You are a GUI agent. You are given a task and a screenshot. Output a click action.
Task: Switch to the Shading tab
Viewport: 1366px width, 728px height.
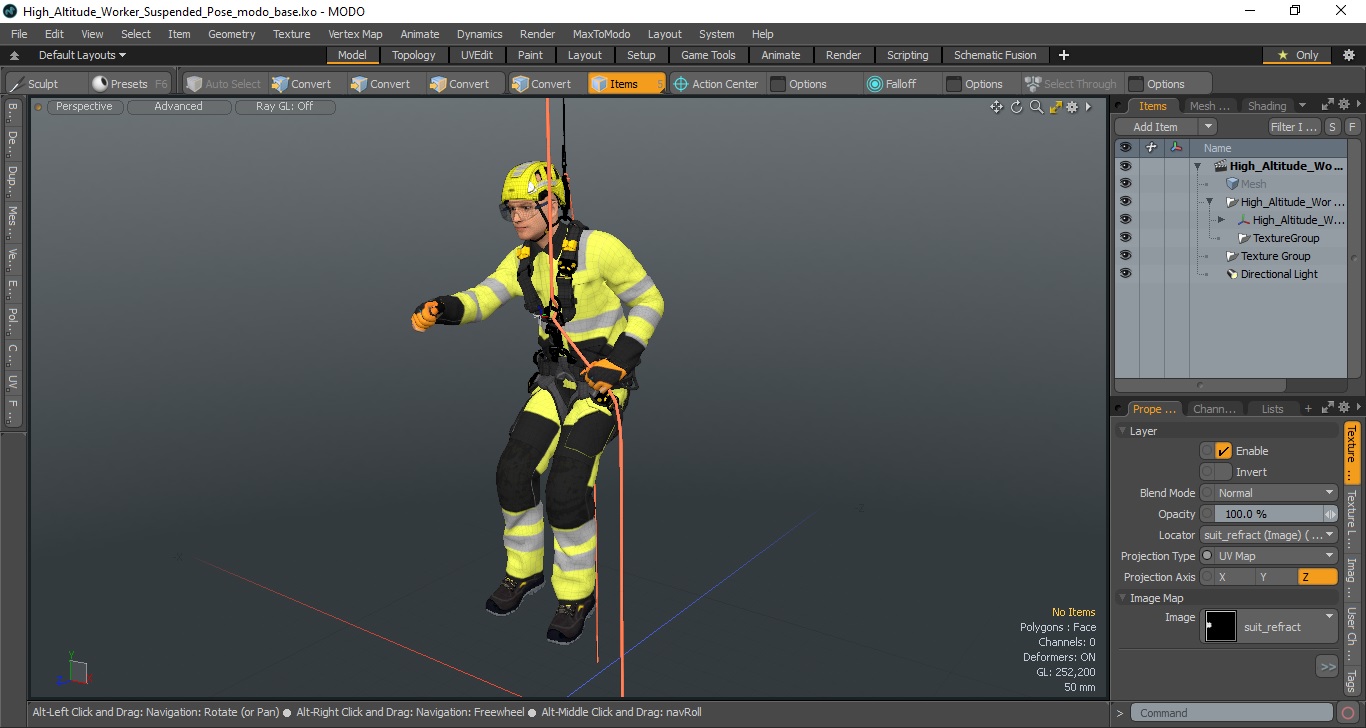click(1267, 106)
